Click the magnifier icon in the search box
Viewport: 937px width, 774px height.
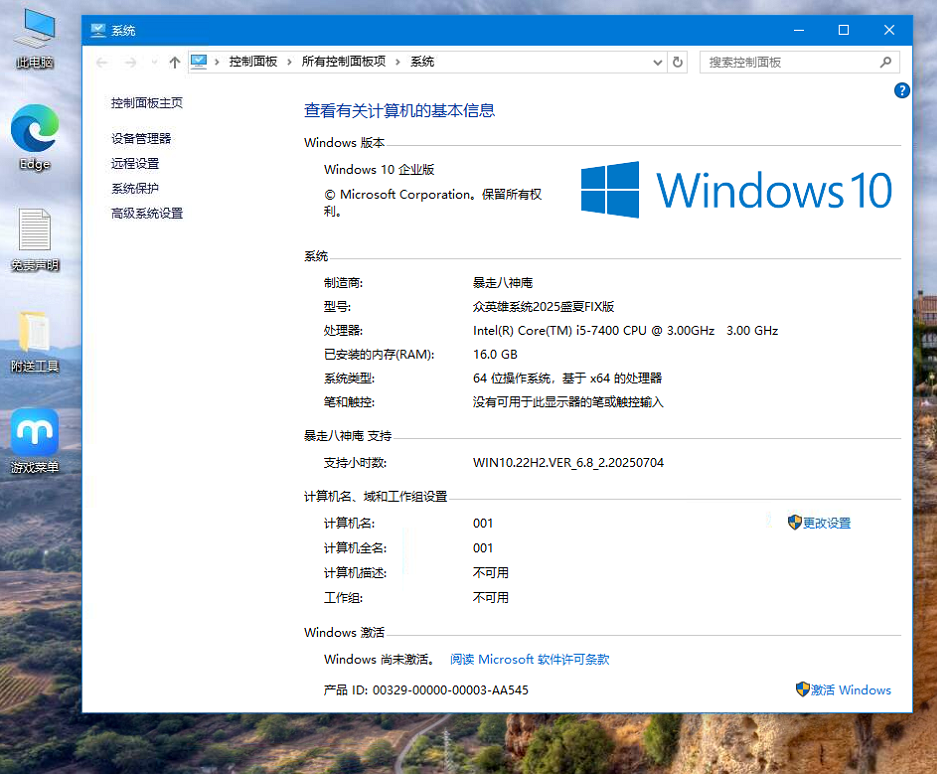point(886,62)
